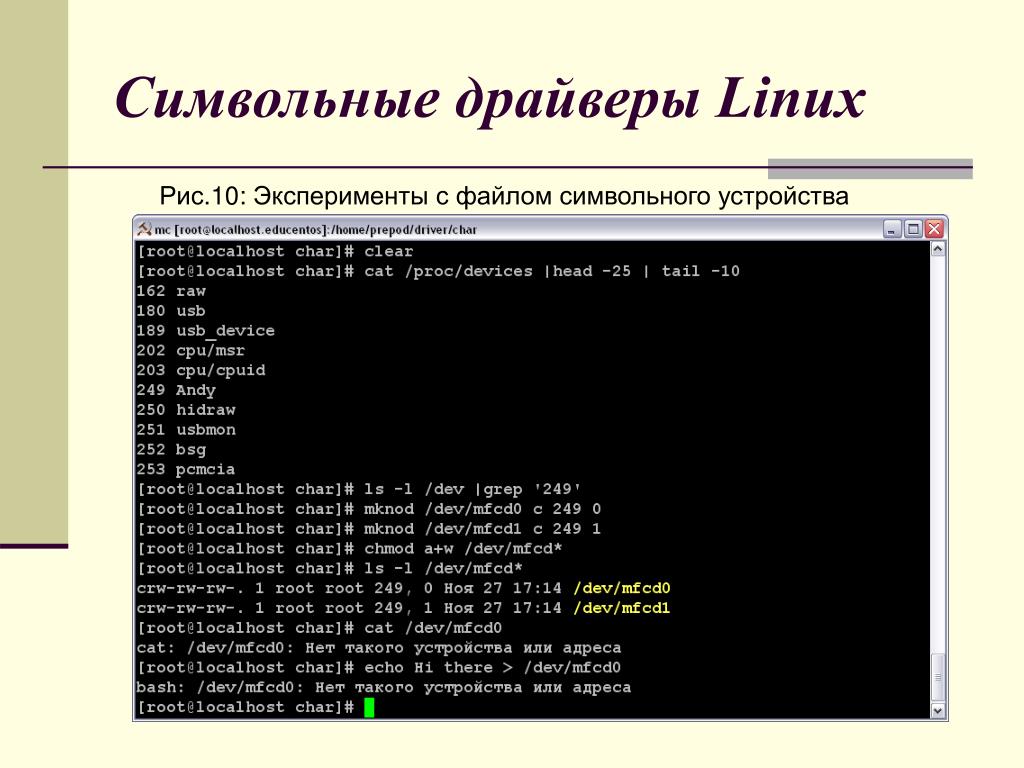The height and width of the screenshot is (768, 1024).
Task: Click the line '202 cpu/msr'
Action: pyautogui.click(x=191, y=351)
